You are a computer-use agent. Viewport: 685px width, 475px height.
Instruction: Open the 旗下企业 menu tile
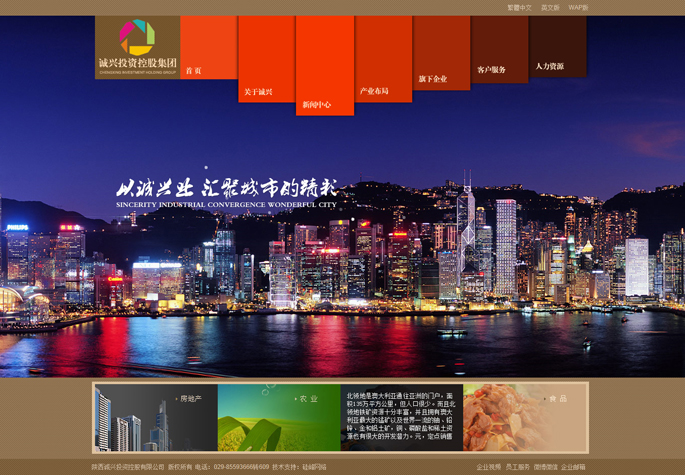pyautogui.click(x=441, y=53)
